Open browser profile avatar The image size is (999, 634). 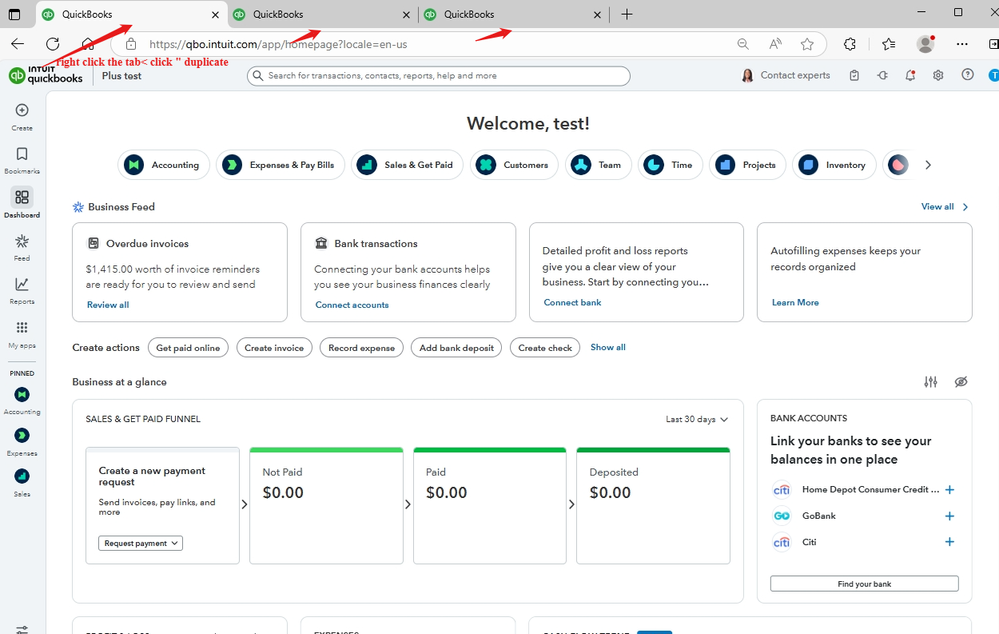925,44
